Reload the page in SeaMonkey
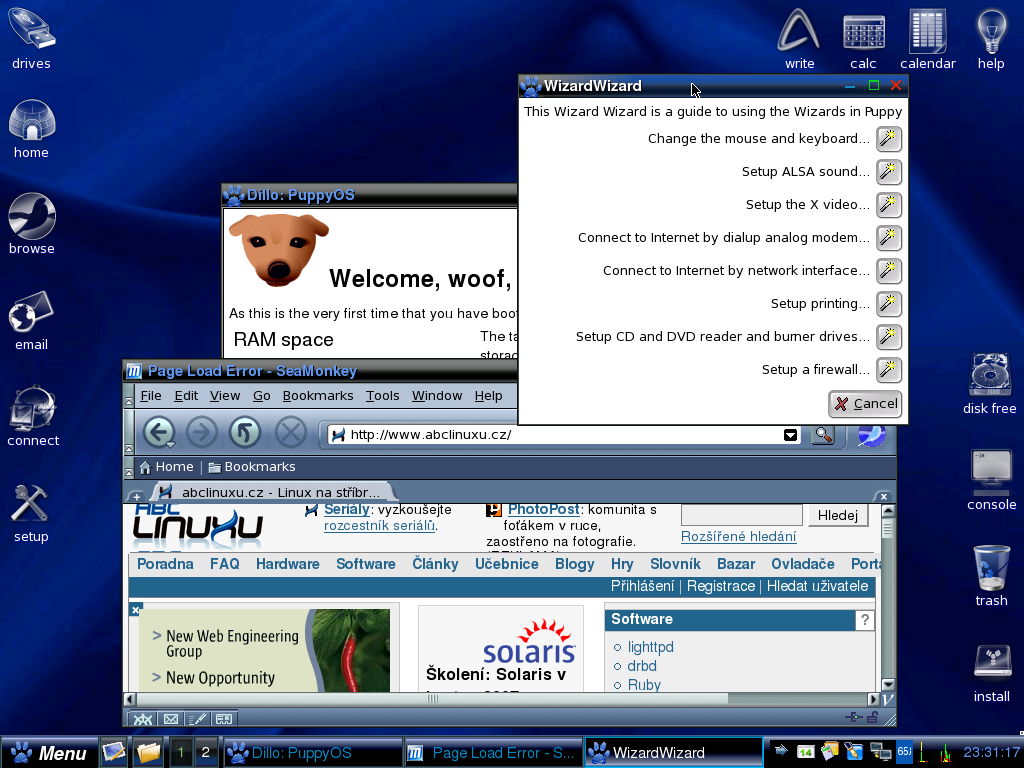Viewport: 1024px width, 768px height. (x=245, y=432)
